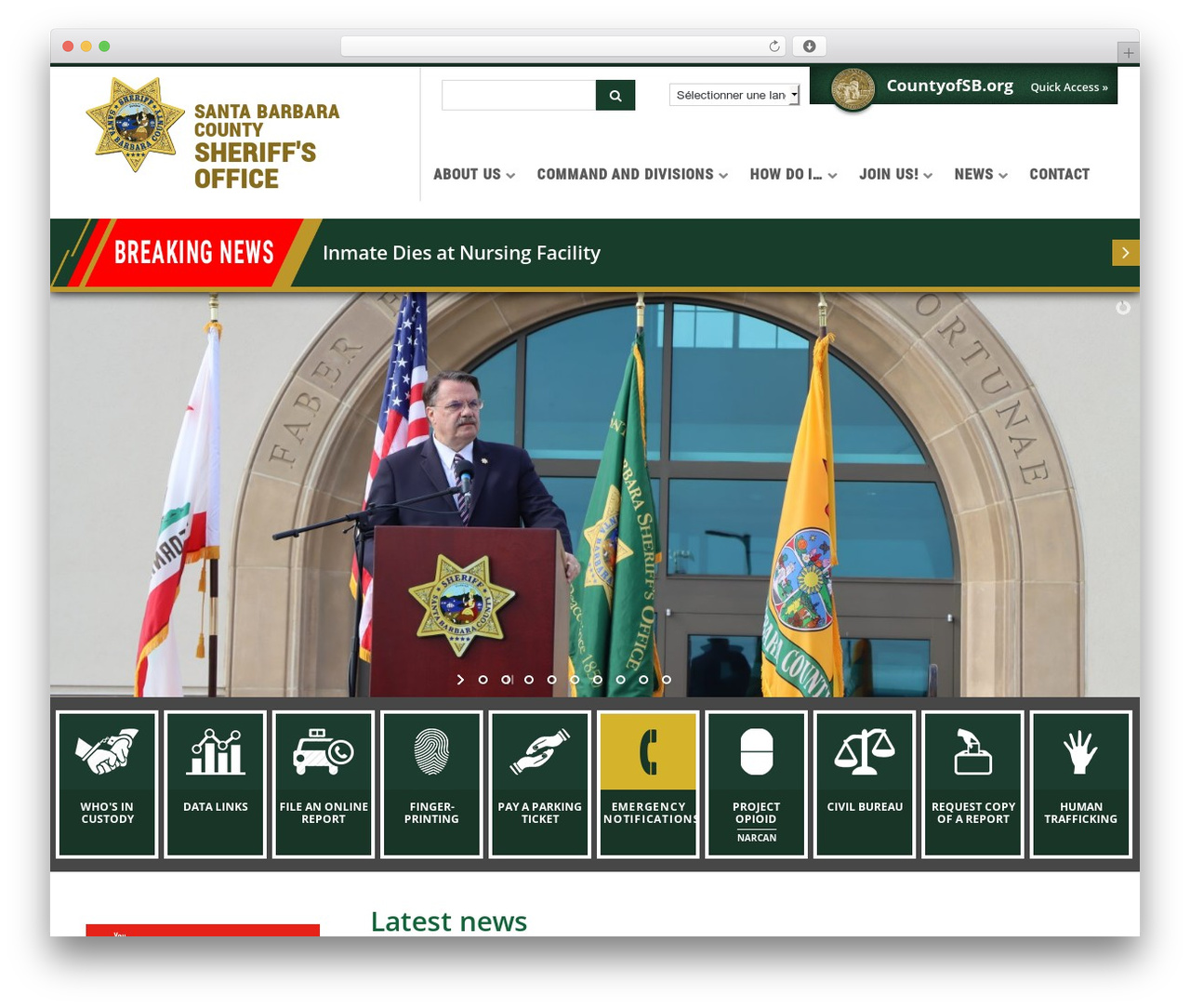Open the Data Links chart tile

click(216, 784)
